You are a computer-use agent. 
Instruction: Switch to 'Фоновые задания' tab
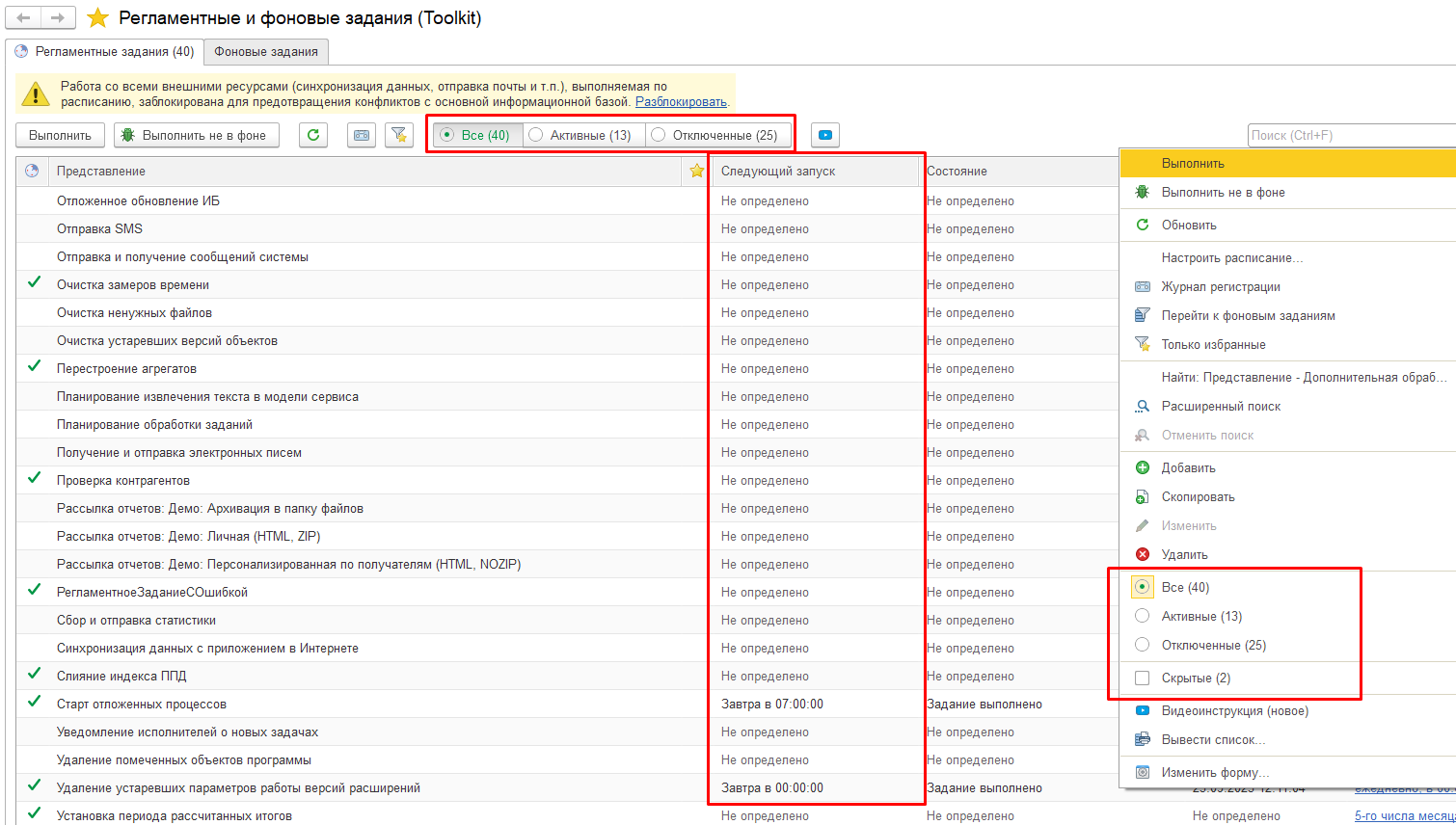pos(266,51)
